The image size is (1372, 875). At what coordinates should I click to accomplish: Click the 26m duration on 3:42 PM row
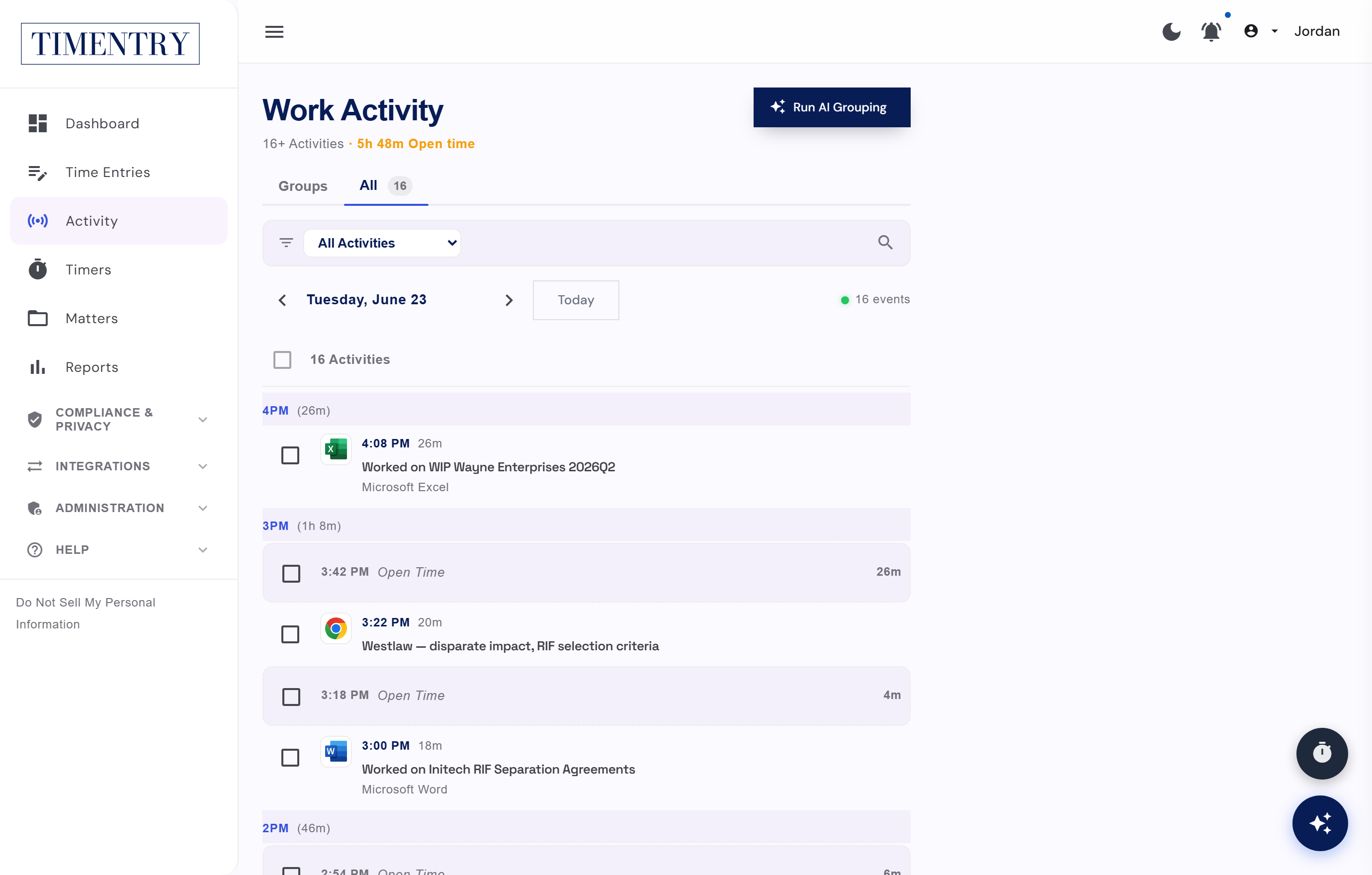click(x=888, y=572)
